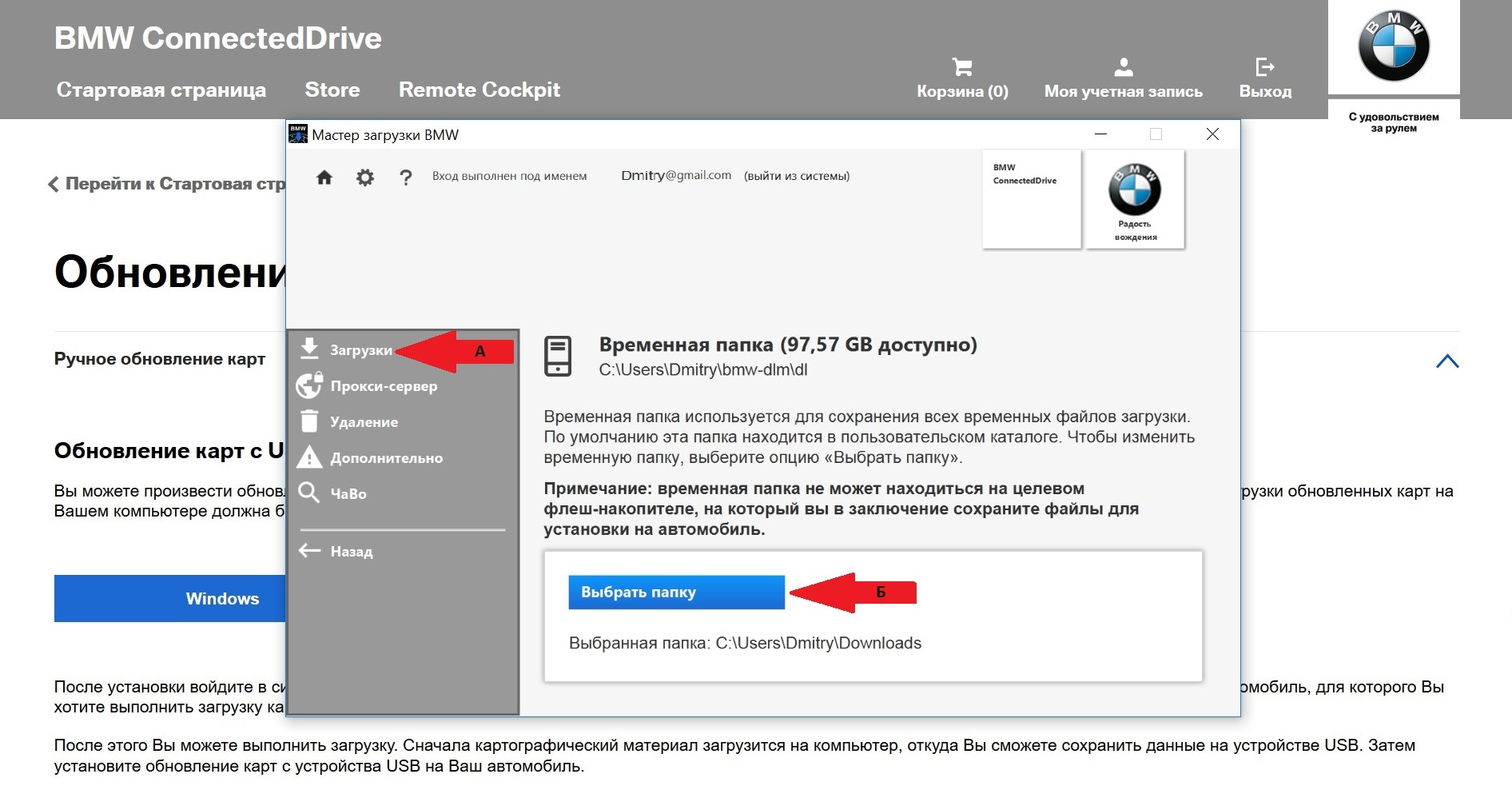Open ЧаВо in sidebar

(x=348, y=494)
